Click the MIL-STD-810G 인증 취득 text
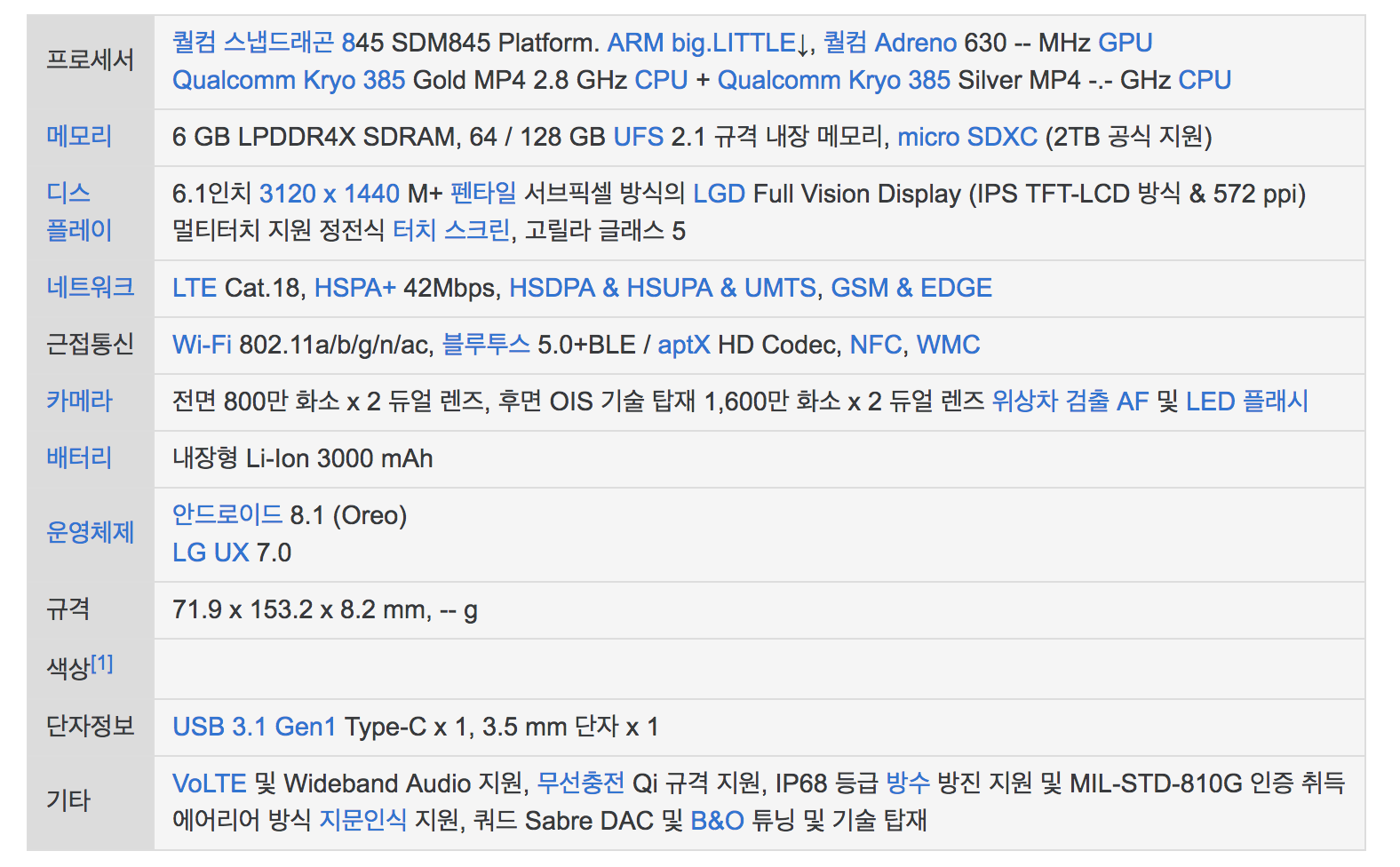The image size is (1400, 867). point(1206,783)
